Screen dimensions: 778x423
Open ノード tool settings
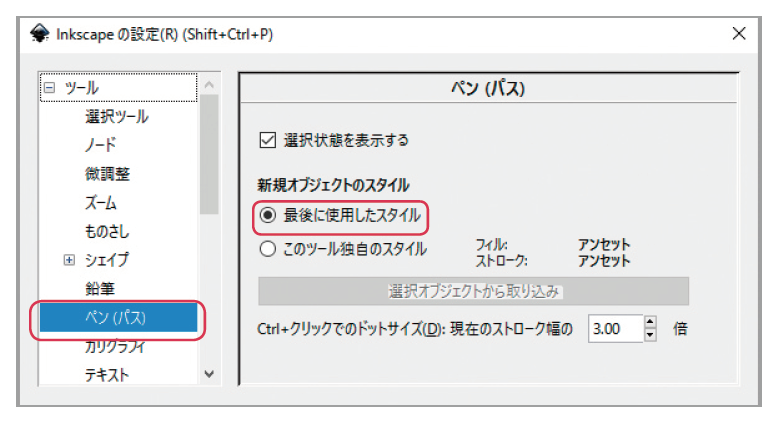click(100, 145)
